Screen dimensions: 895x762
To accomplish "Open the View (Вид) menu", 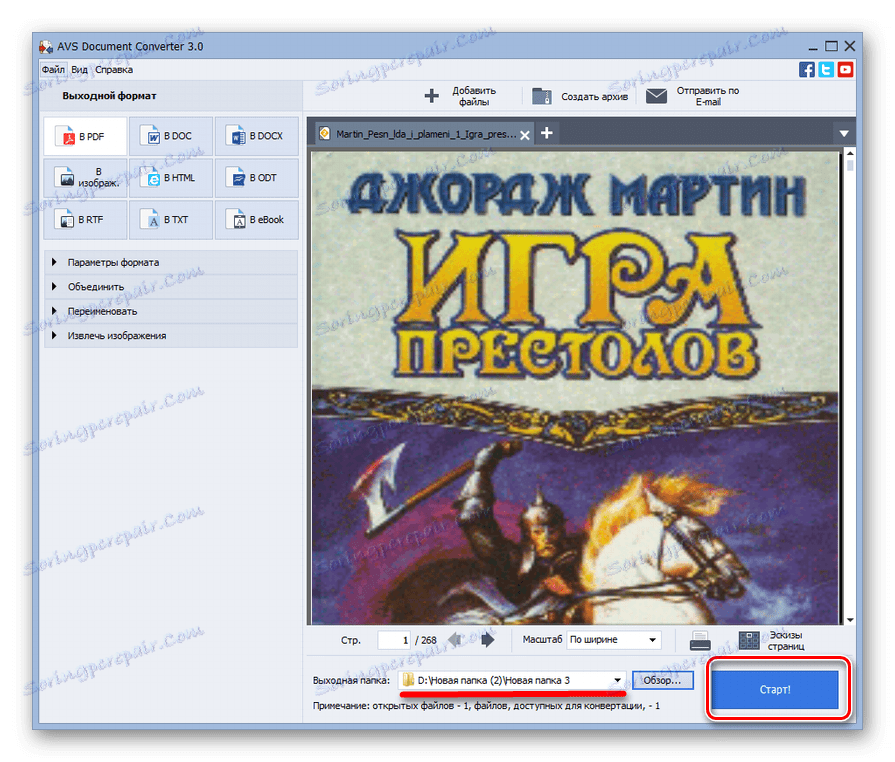I will coord(79,70).
